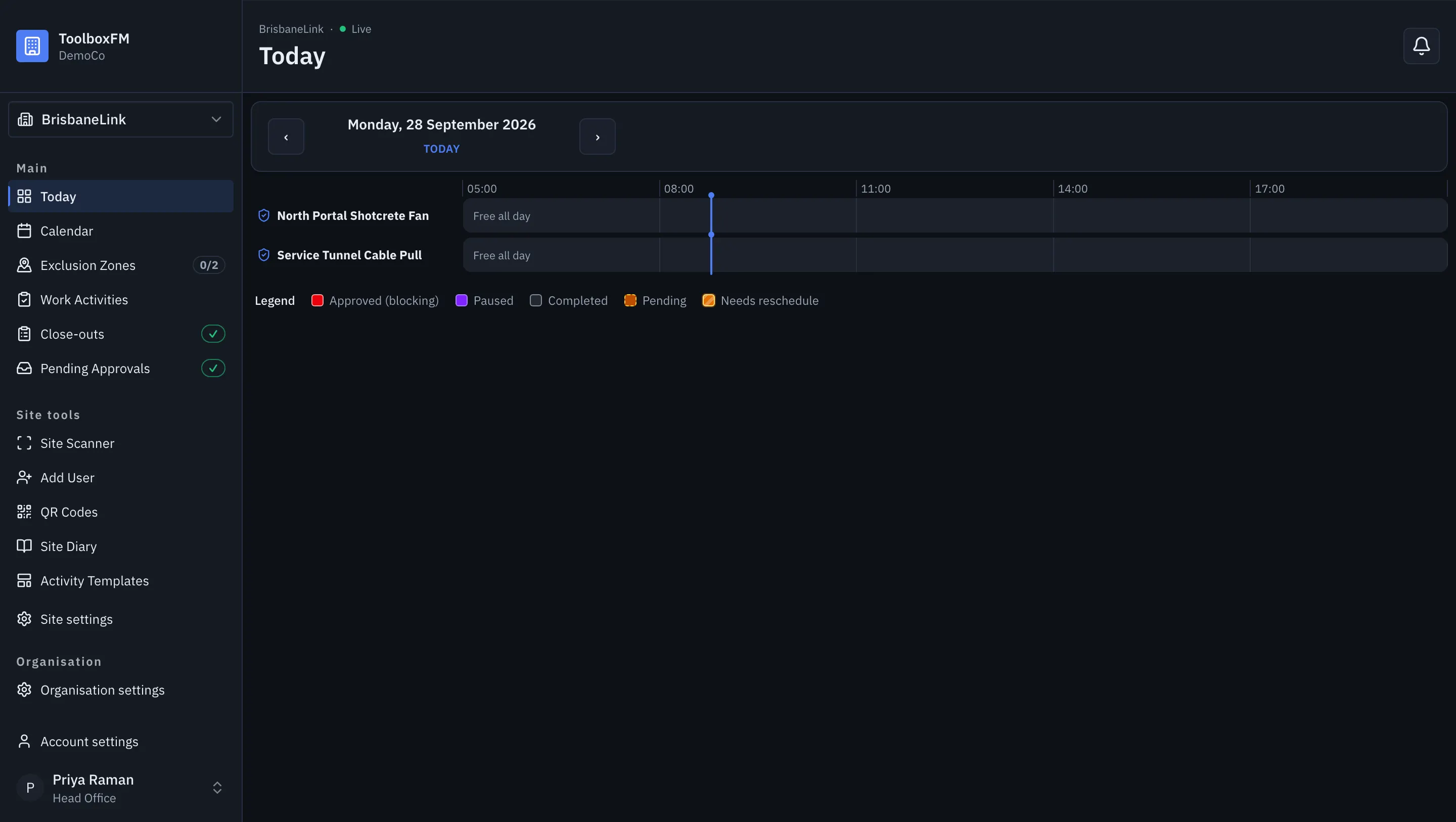Image resolution: width=1456 pixels, height=822 pixels.
Task: Click the Activity Templates layout icon
Action: pyautogui.click(x=24, y=580)
